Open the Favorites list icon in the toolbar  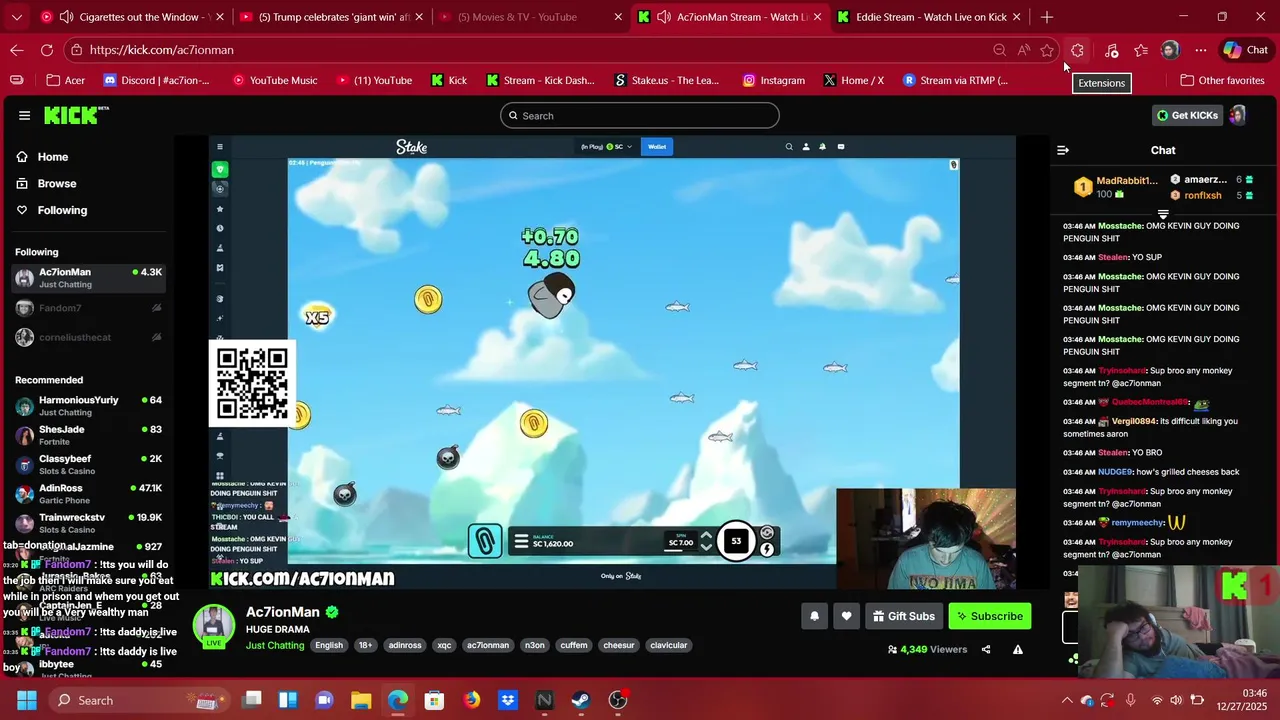[1141, 50]
